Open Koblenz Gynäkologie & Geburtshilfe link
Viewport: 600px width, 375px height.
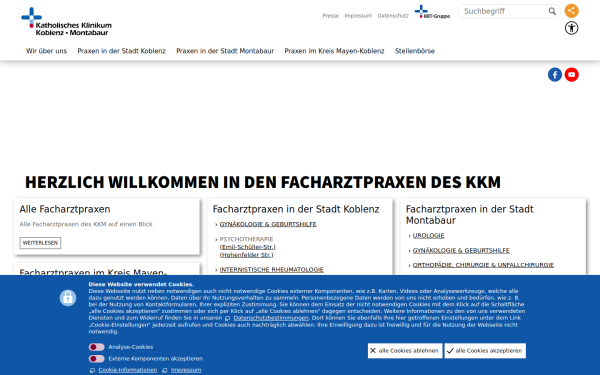pyautogui.click(x=268, y=224)
